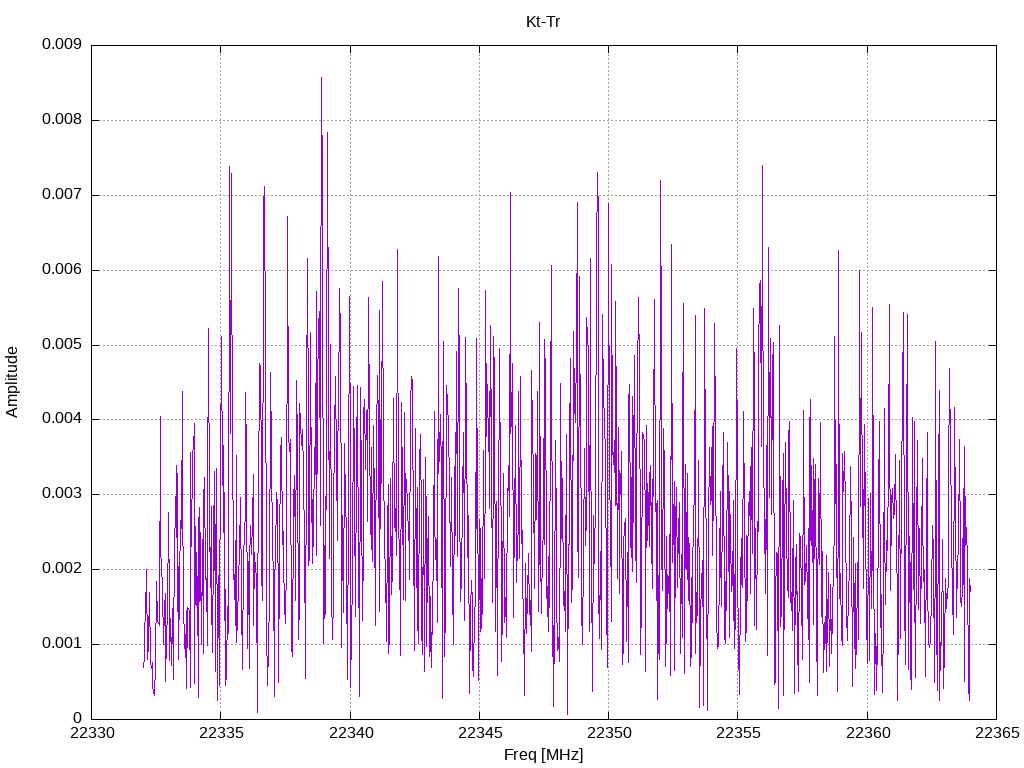
Task: Click the 22350 x-axis tick label
Action: (609, 733)
